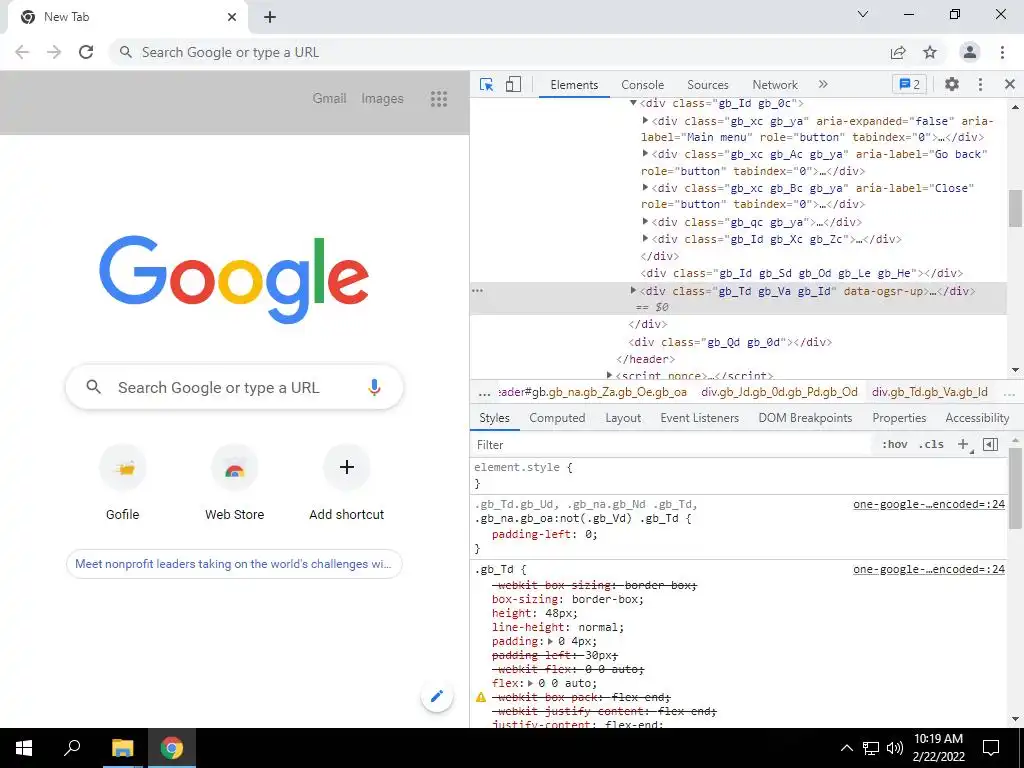Expand the selected gb_Td gb_Va gb_Id node
Image resolution: width=1024 pixels, height=768 pixels.
click(x=633, y=290)
